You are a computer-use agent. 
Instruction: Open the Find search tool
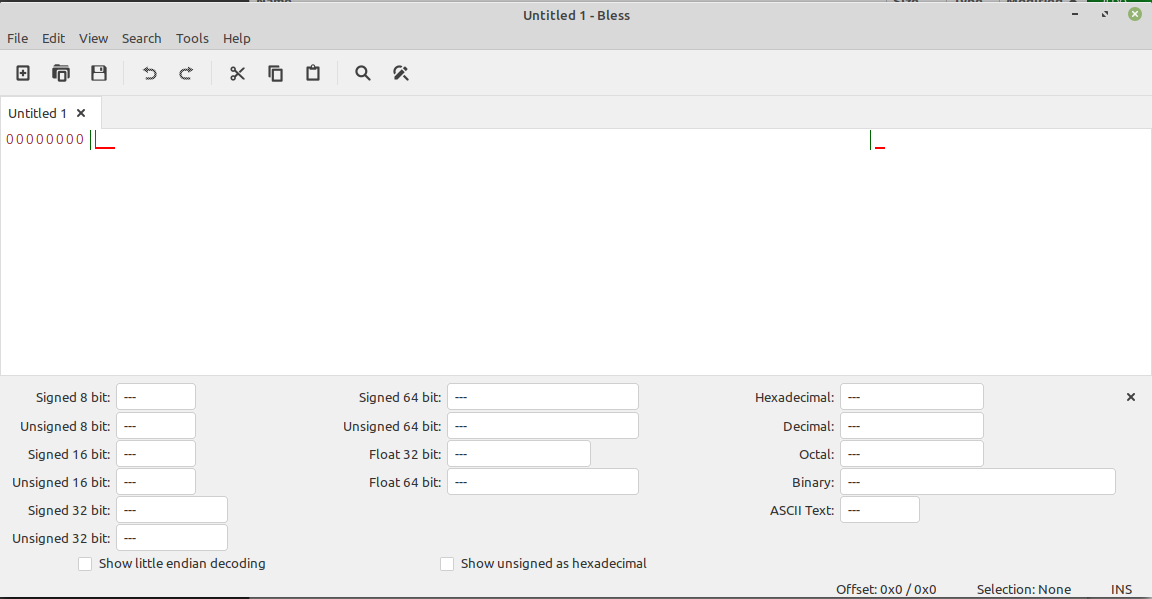tap(362, 73)
